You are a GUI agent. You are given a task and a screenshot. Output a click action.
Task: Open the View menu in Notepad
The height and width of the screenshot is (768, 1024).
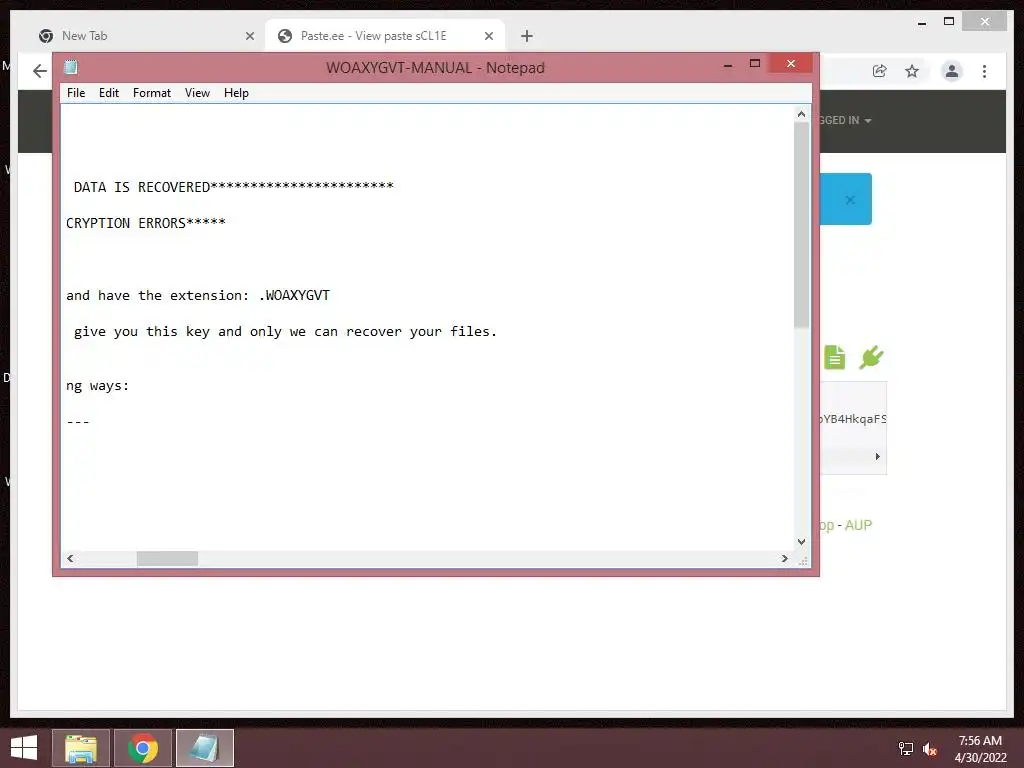pos(197,93)
